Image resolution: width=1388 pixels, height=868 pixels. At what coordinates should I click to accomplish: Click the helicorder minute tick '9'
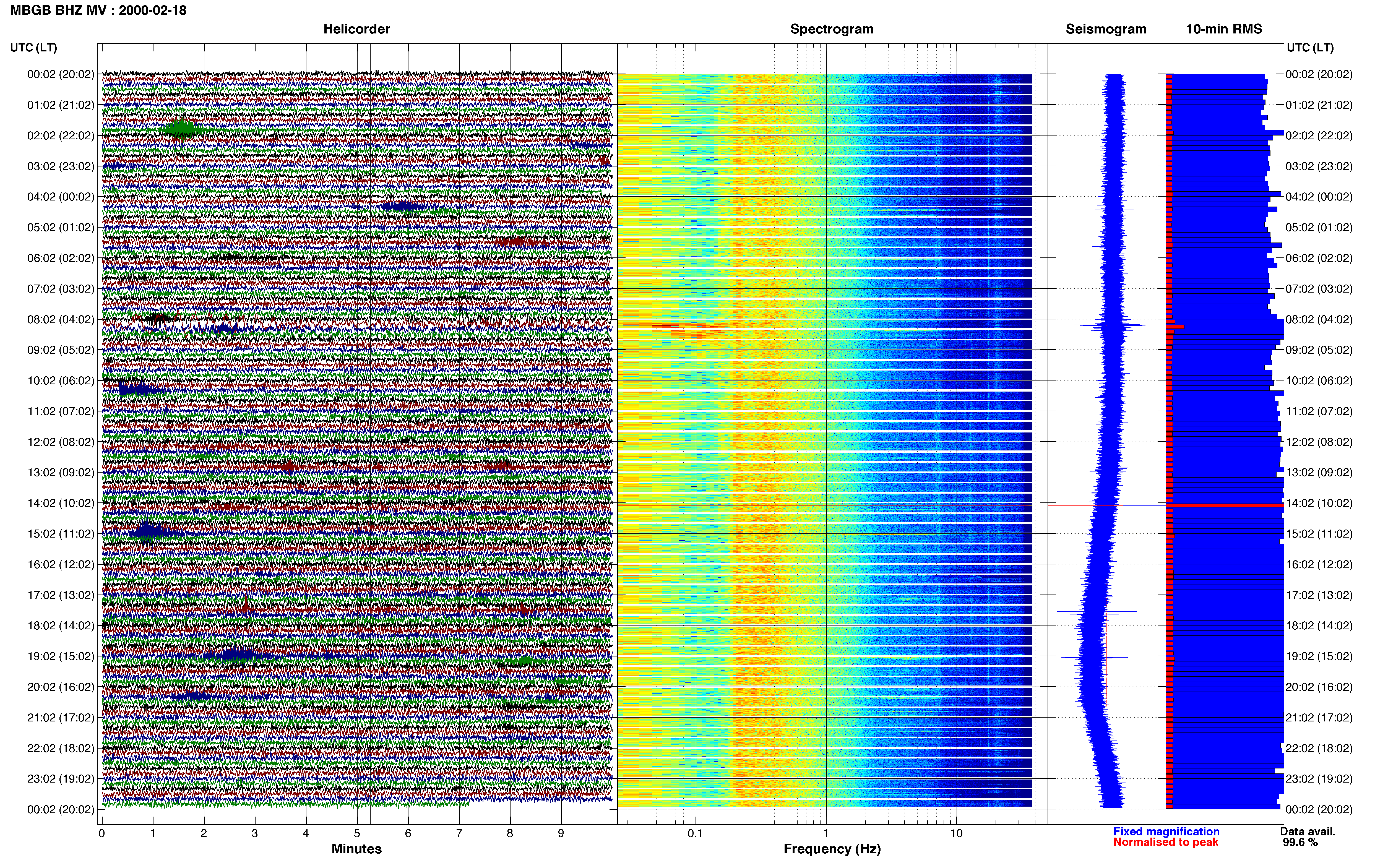[x=561, y=833]
